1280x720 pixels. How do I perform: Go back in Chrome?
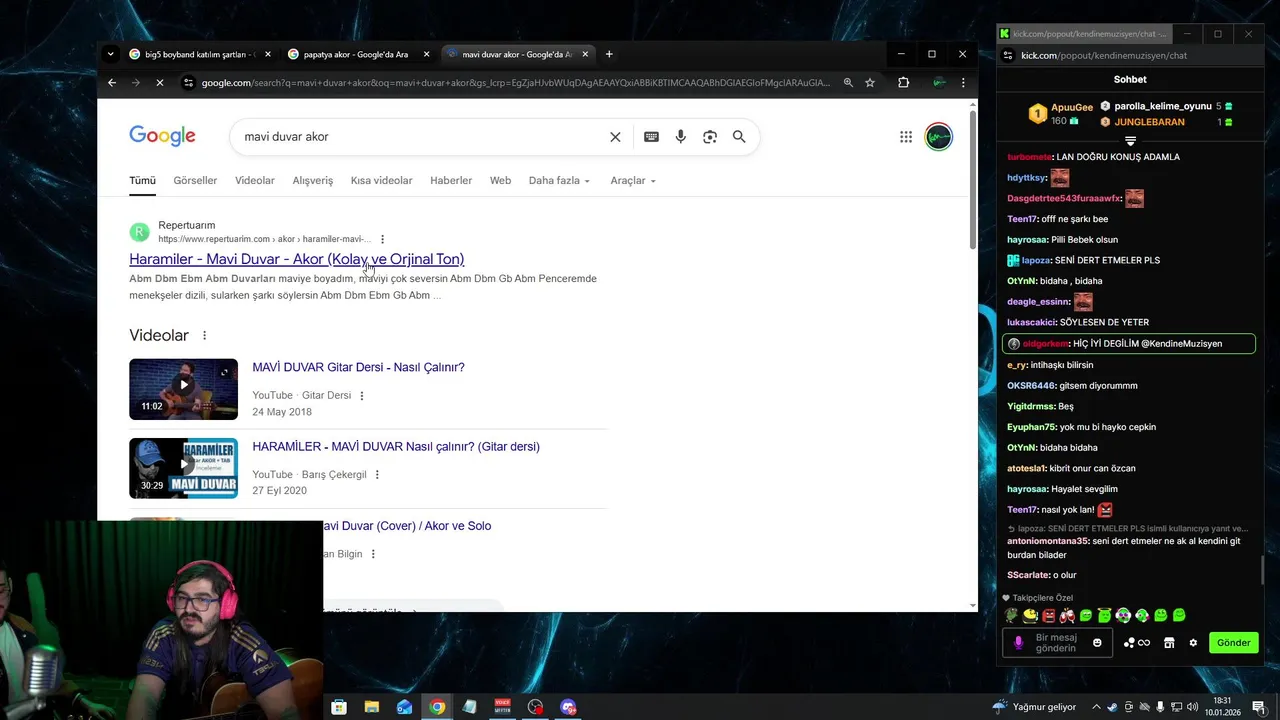click(112, 83)
